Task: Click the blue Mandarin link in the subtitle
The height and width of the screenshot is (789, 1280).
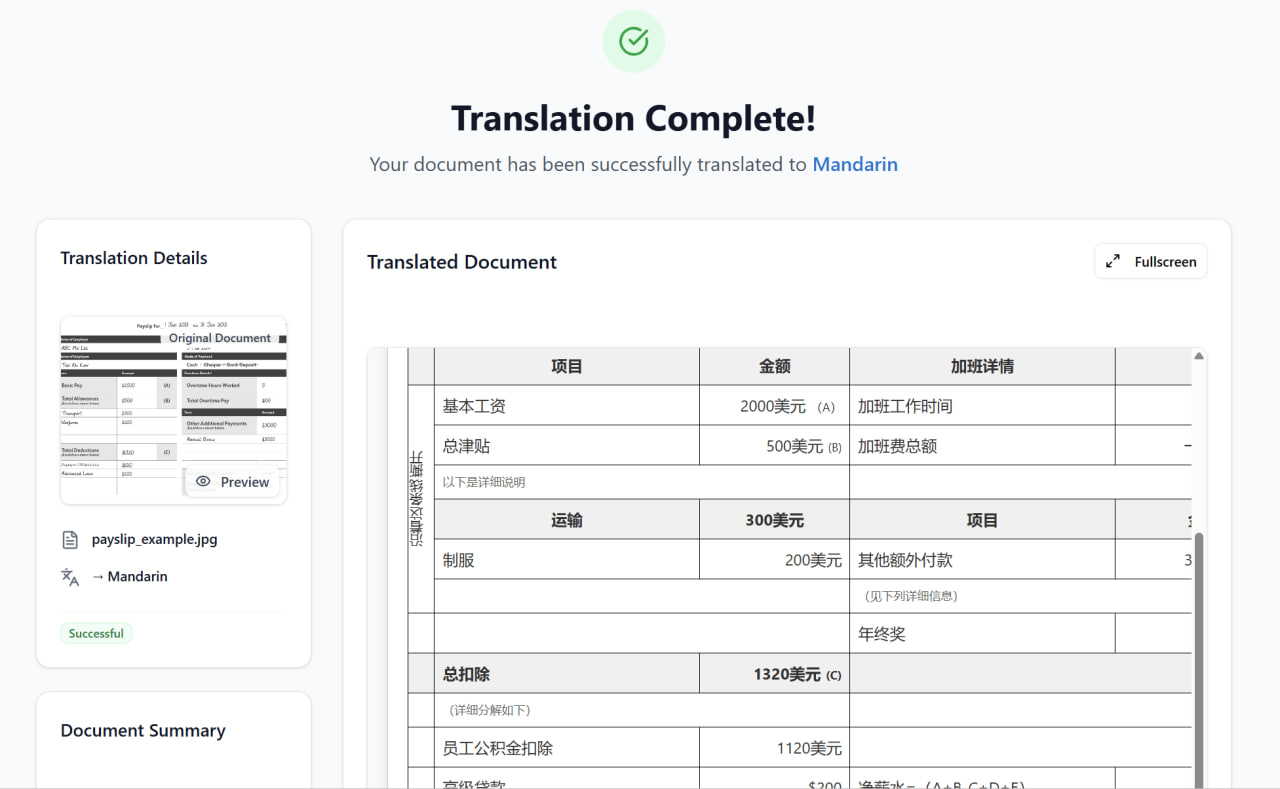Action: 854,164
